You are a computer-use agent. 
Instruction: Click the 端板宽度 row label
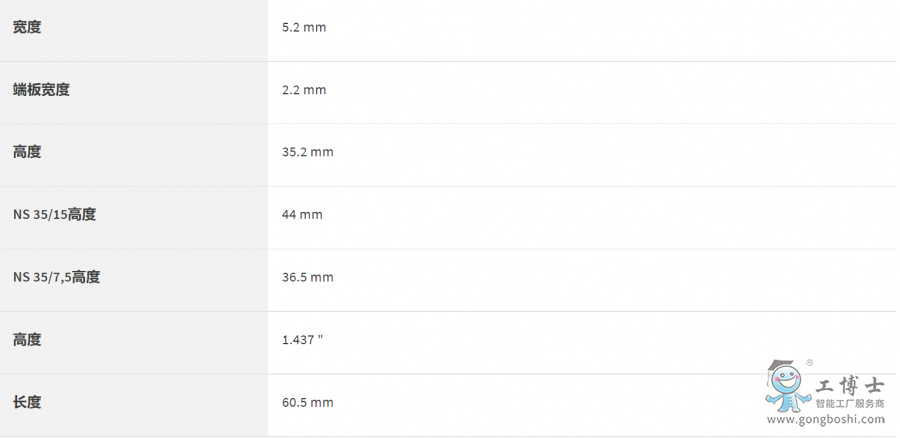coord(41,90)
